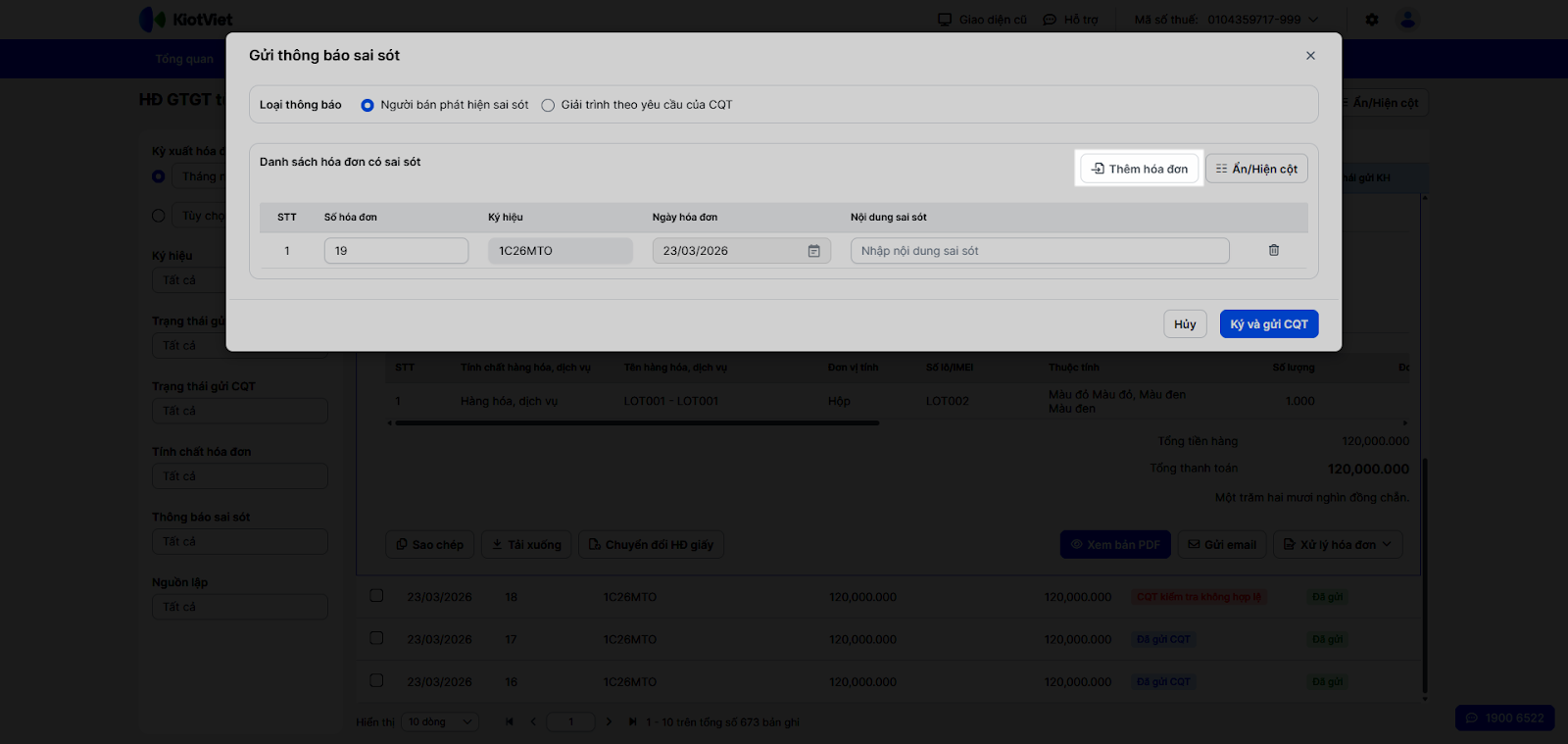Select Người bán phát hiện sai sót option
This screenshot has height=744, width=1568.
point(367,105)
